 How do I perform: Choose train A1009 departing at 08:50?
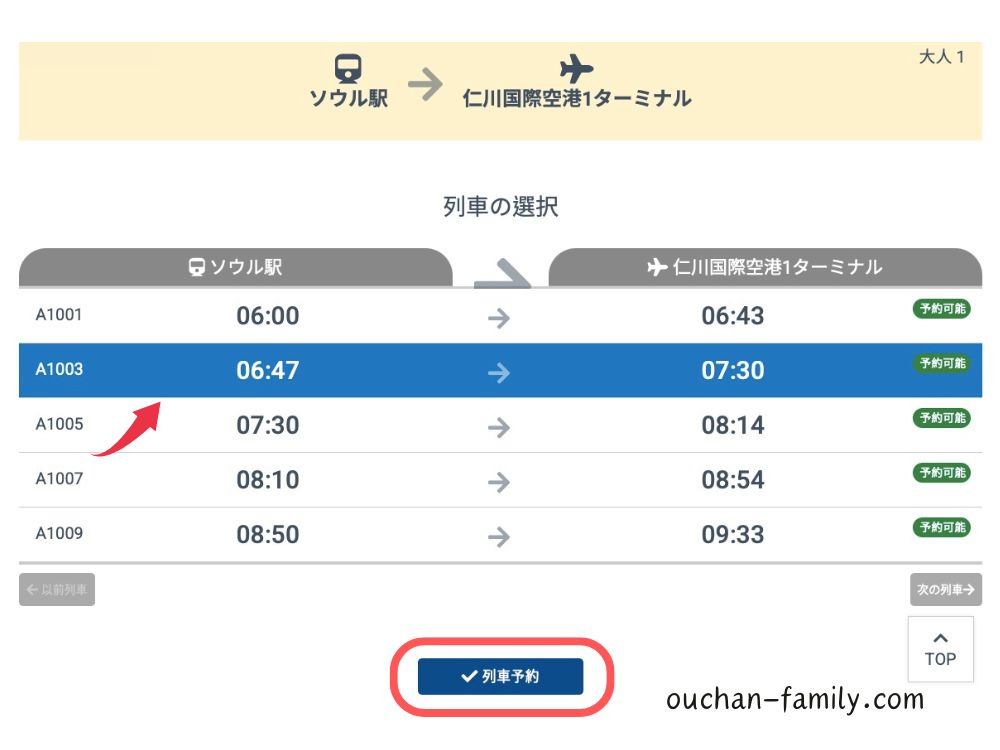(501, 535)
